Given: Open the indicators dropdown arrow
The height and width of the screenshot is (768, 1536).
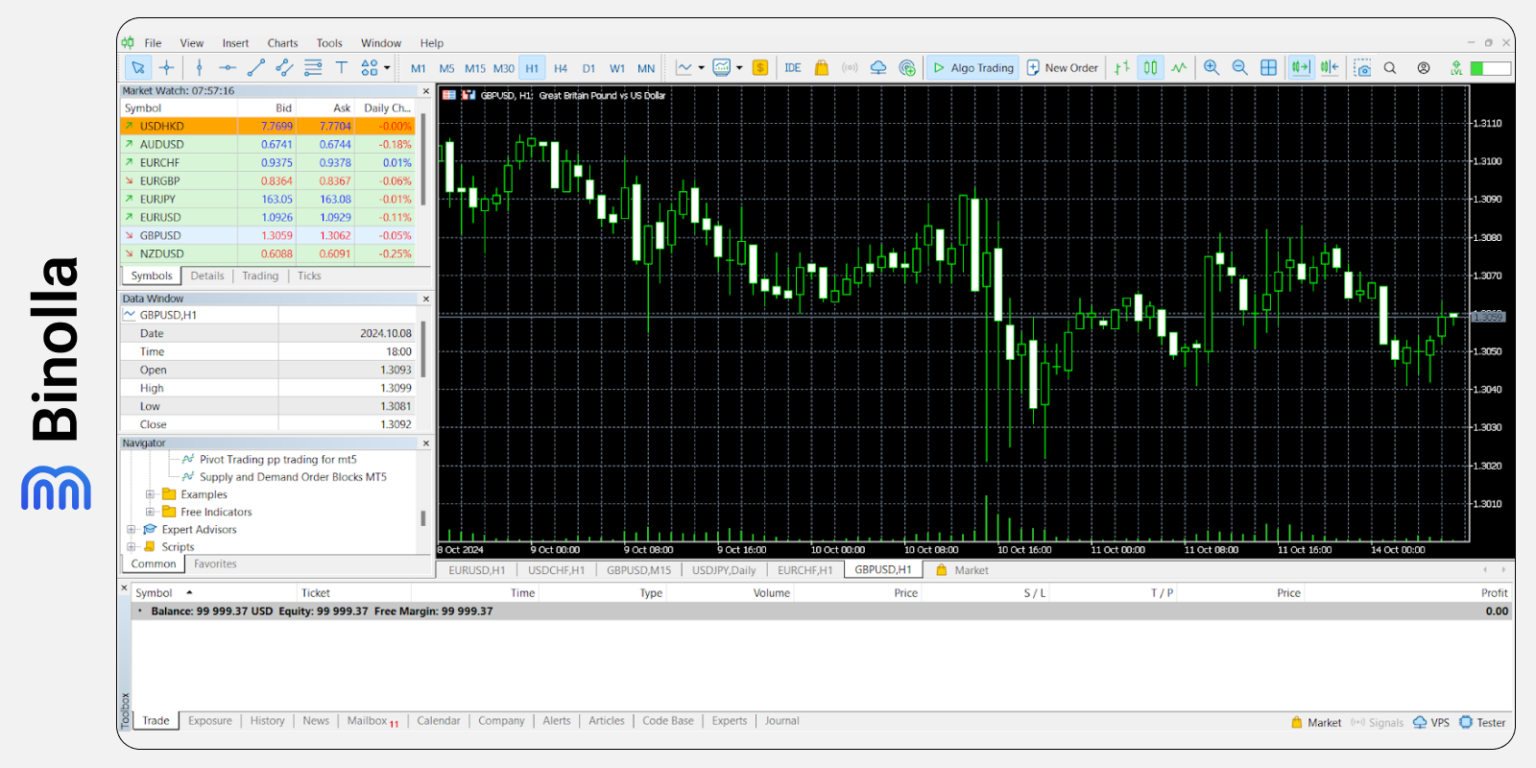Looking at the screenshot, I should 700,67.
